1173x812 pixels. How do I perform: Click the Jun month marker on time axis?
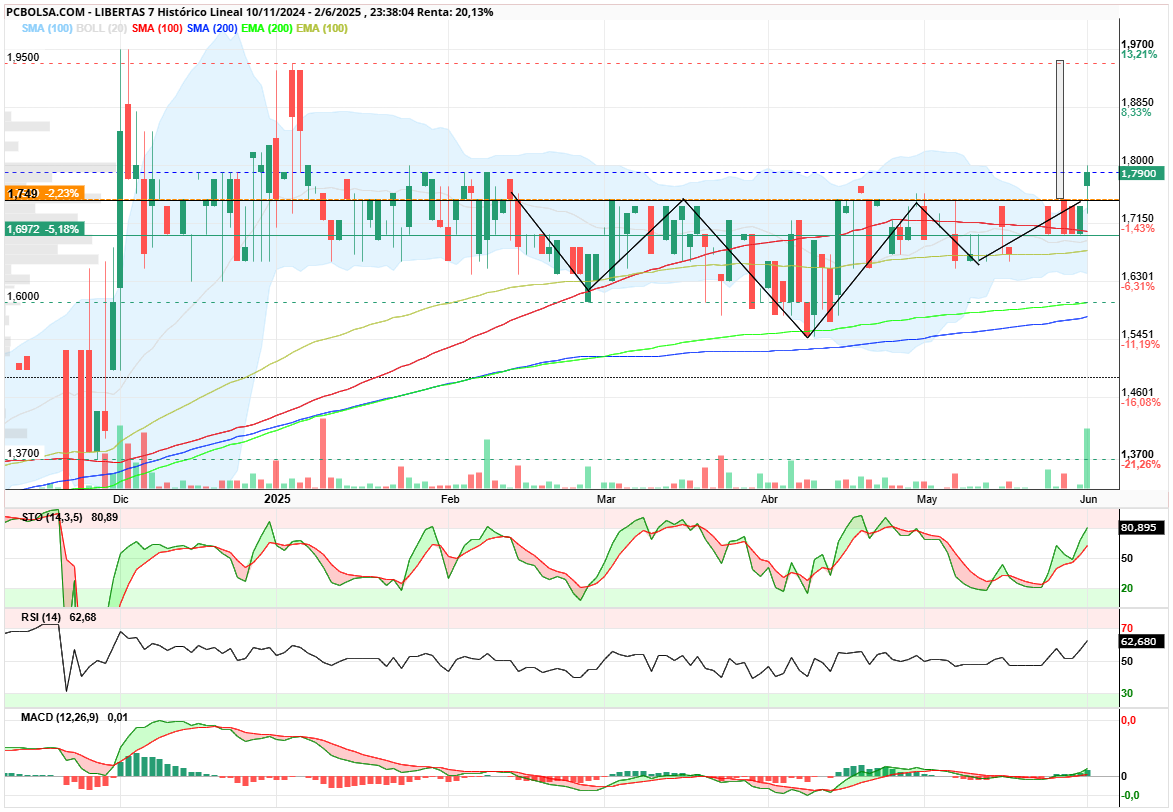click(x=1088, y=499)
